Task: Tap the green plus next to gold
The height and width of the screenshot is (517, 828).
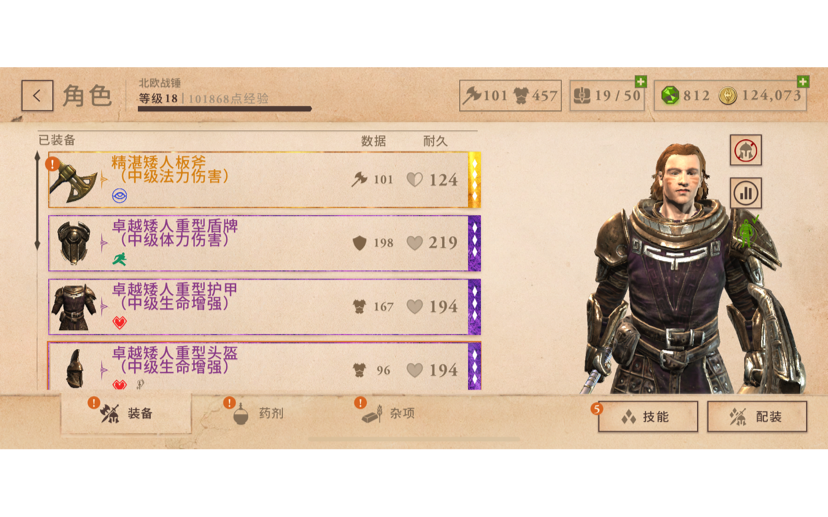Action: pyautogui.click(x=803, y=81)
